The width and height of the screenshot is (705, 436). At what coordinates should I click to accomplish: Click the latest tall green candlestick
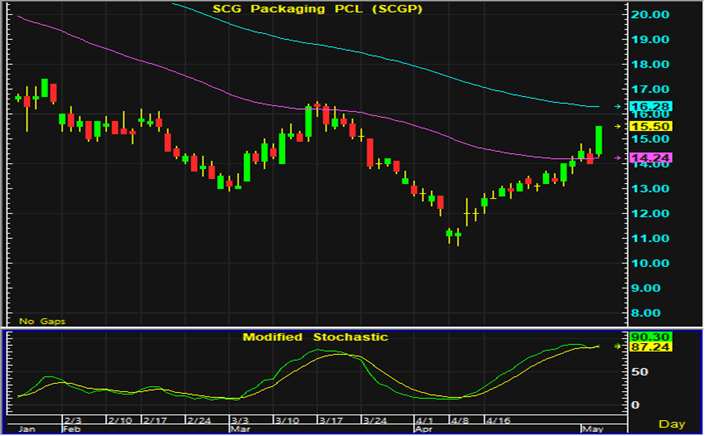pyautogui.click(x=598, y=140)
